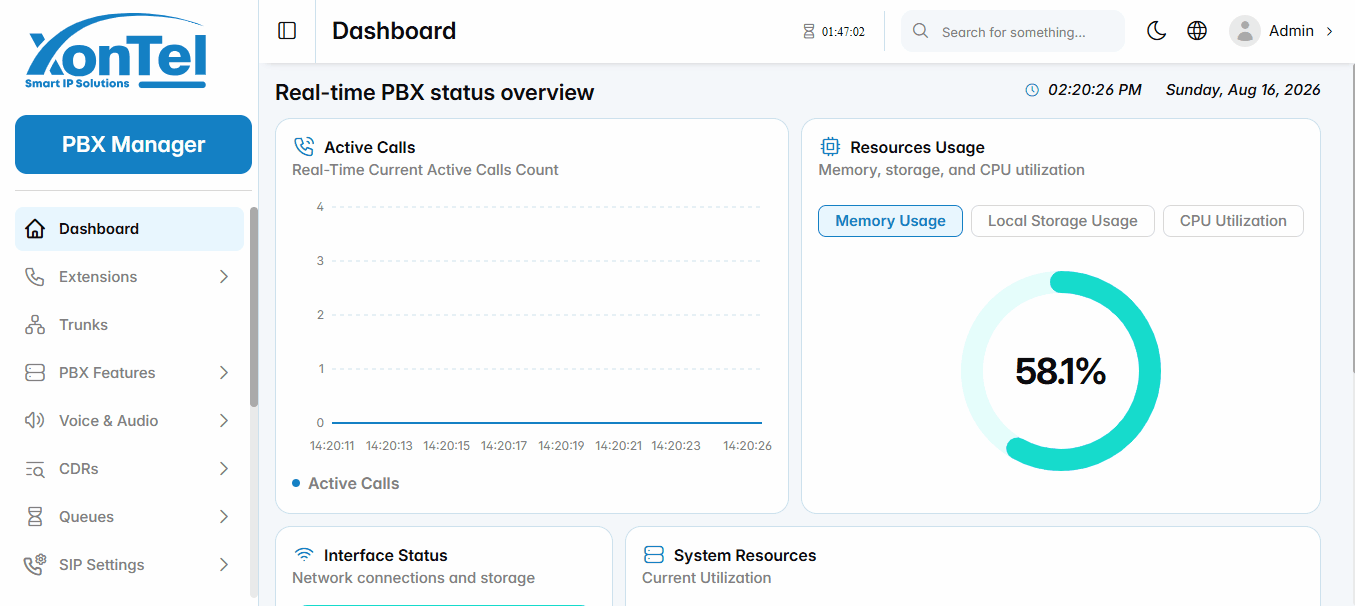Click the 'Current Utilization' subtitle
Viewport: 1355px width, 606px height.
point(707,578)
